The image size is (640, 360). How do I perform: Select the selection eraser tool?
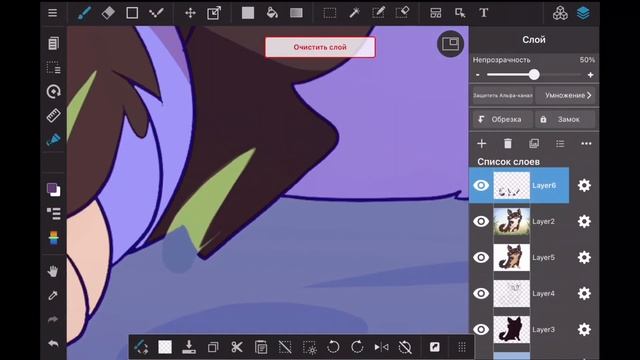(402, 13)
